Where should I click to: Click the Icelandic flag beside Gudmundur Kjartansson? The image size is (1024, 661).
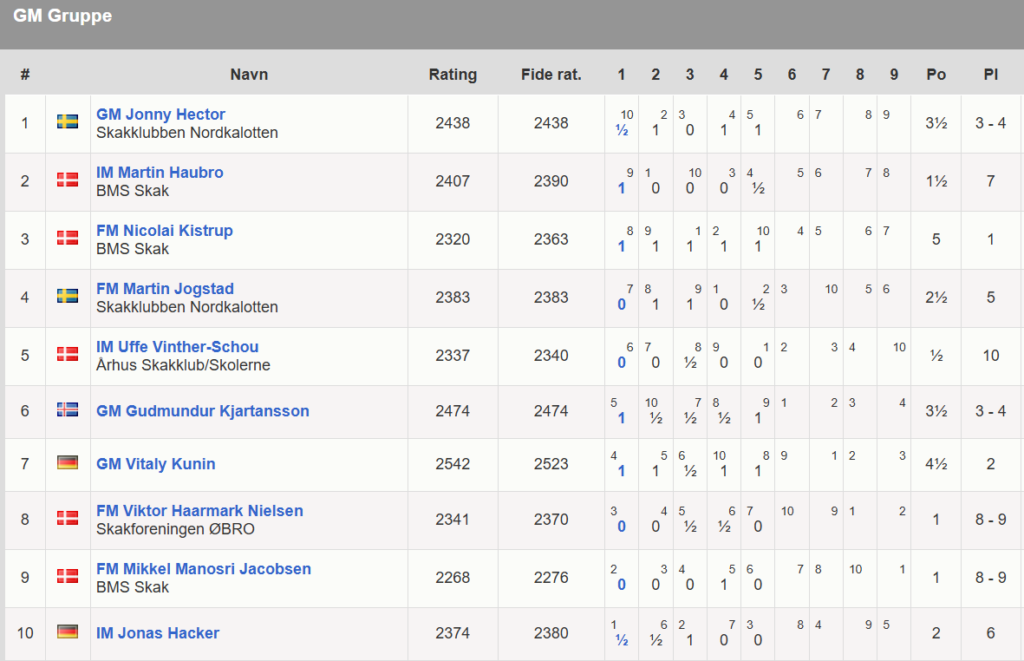click(68, 410)
